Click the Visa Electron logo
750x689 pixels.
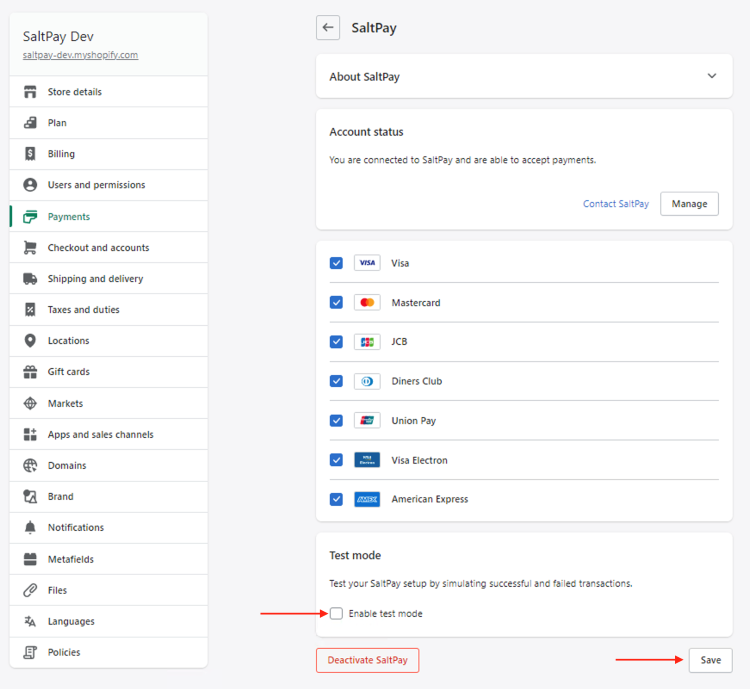coord(367,460)
